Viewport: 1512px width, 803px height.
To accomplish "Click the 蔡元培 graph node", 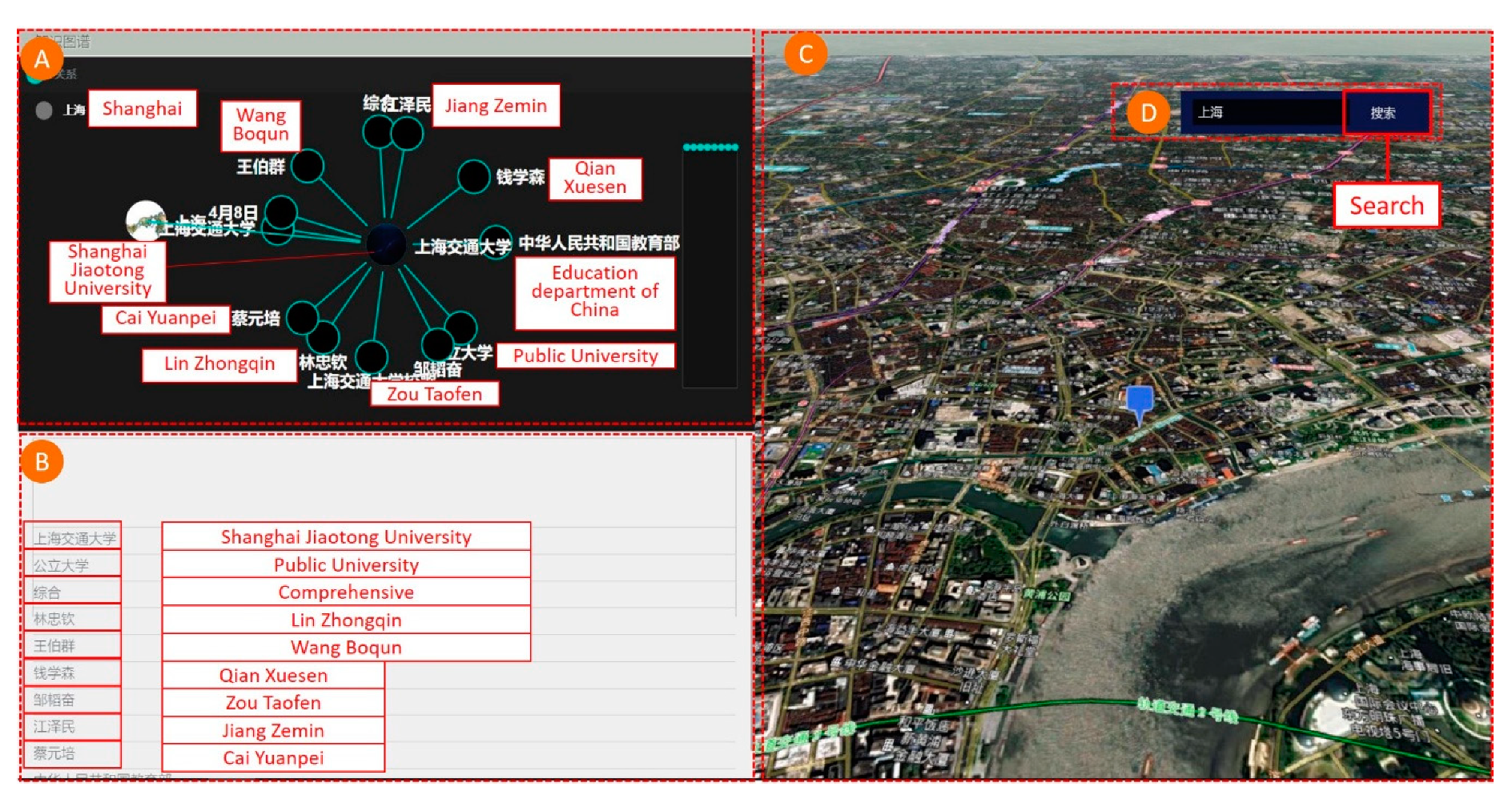I will click(302, 318).
